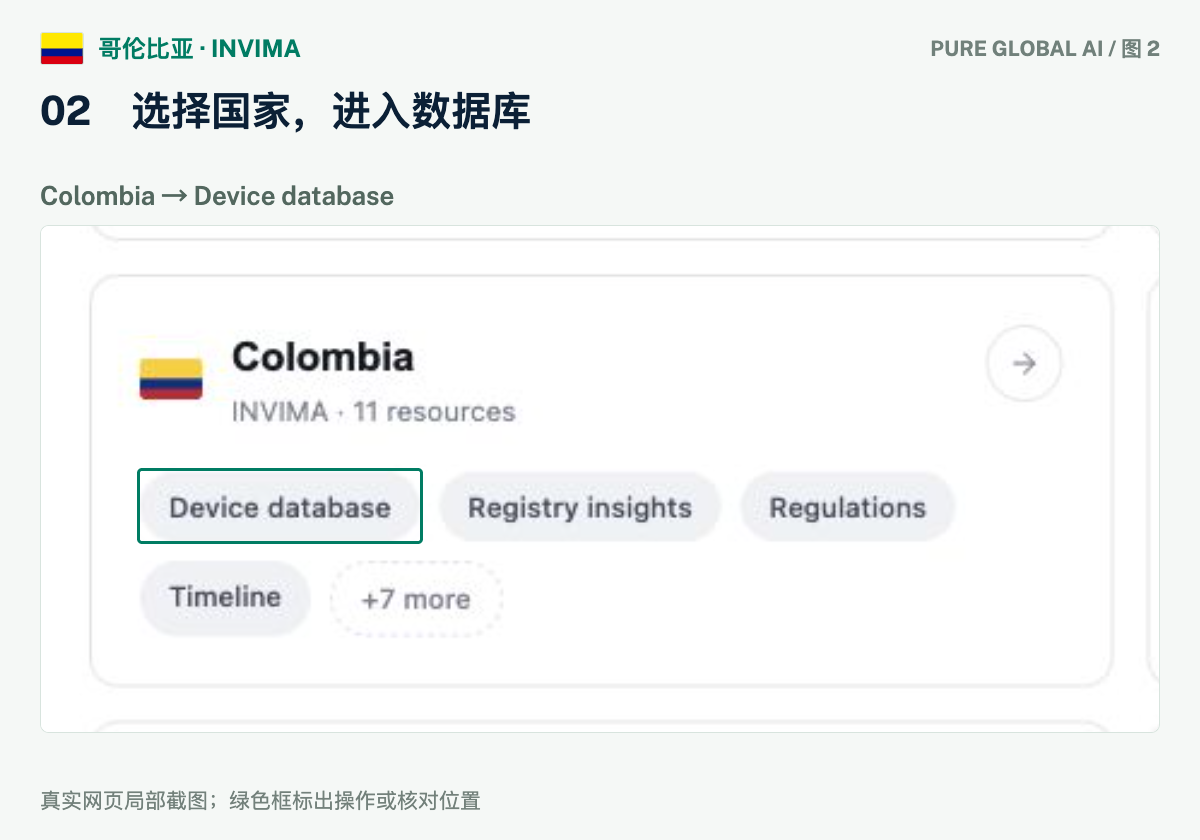The width and height of the screenshot is (1200, 840).
Task: Click the 哥伦比亚 · INVIMA header label
Action: 200,48
